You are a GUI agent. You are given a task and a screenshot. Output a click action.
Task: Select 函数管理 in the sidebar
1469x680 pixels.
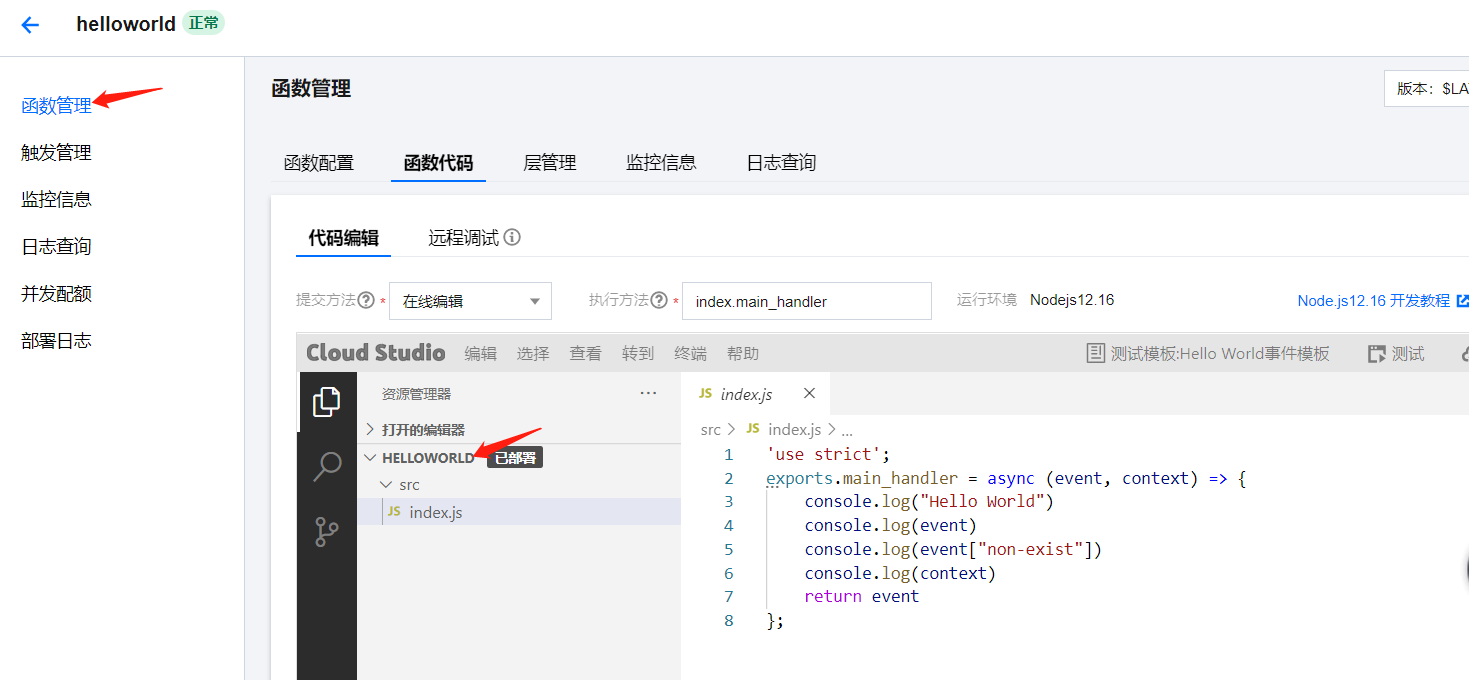[x=56, y=105]
